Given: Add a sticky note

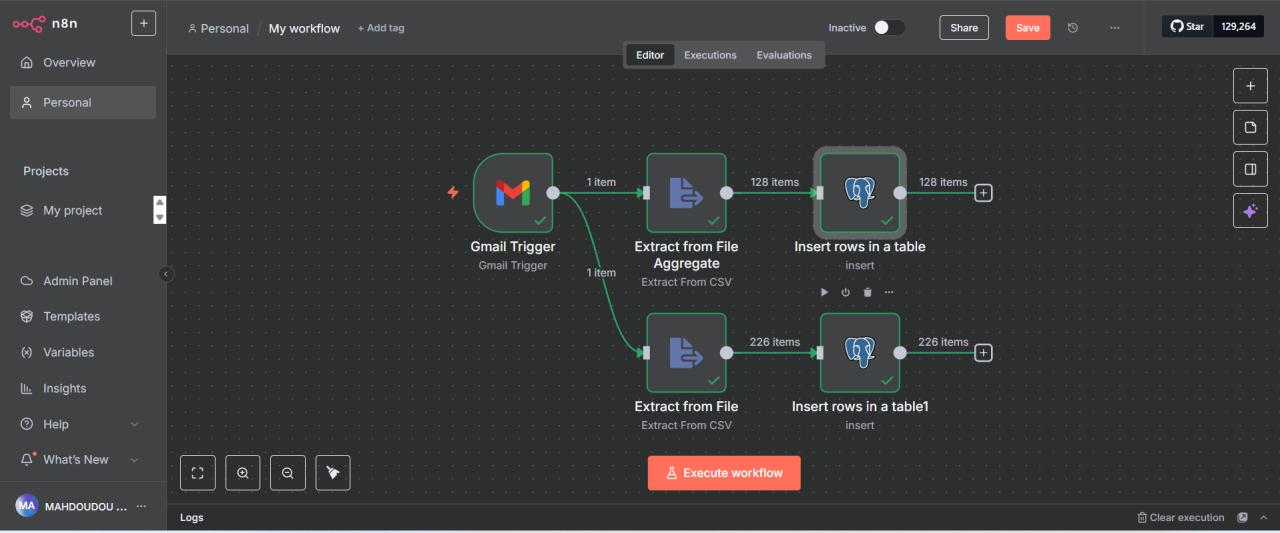Looking at the screenshot, I should coord(1250,128).
